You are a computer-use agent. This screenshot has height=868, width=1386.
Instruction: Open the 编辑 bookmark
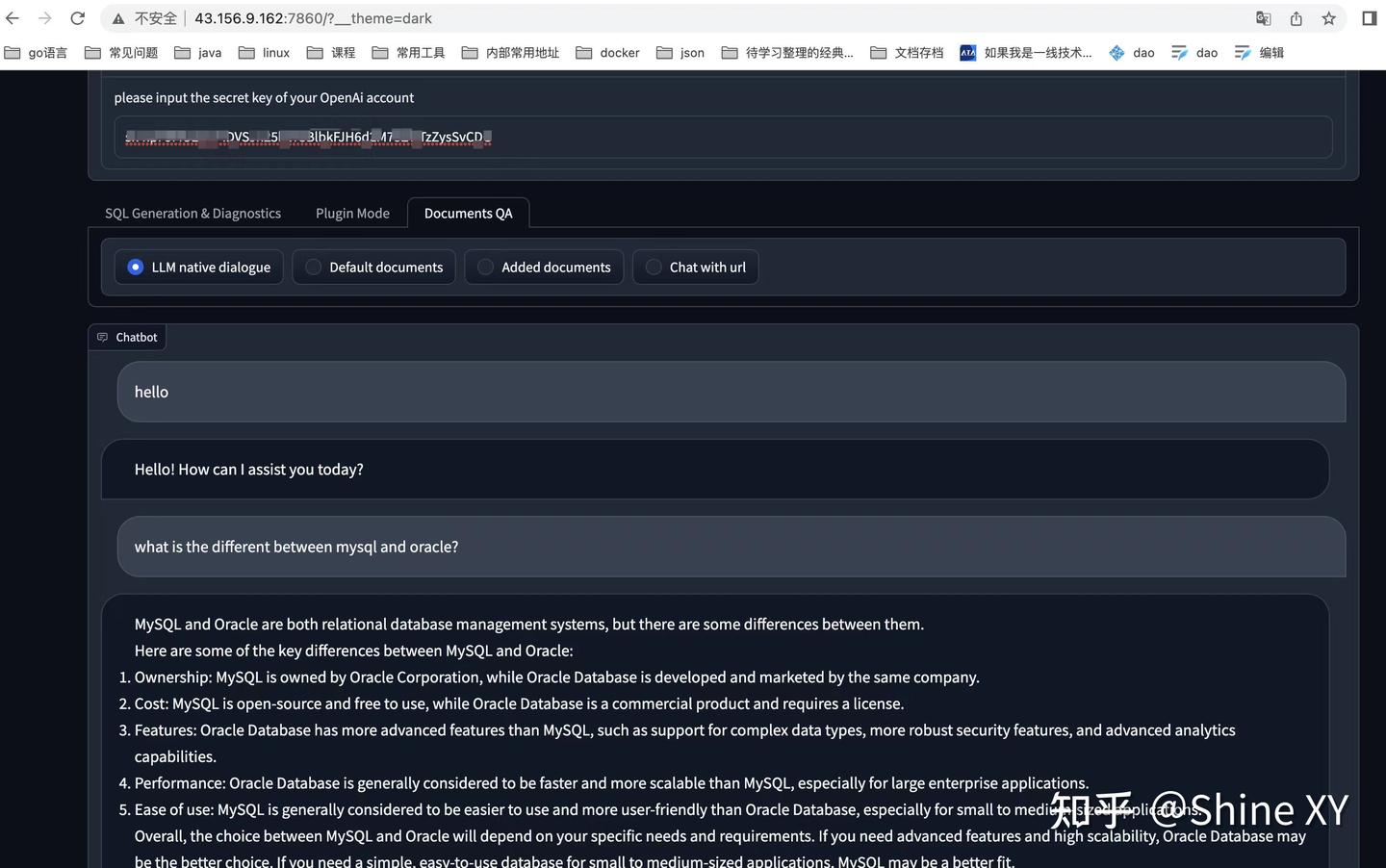point(1259,53)
